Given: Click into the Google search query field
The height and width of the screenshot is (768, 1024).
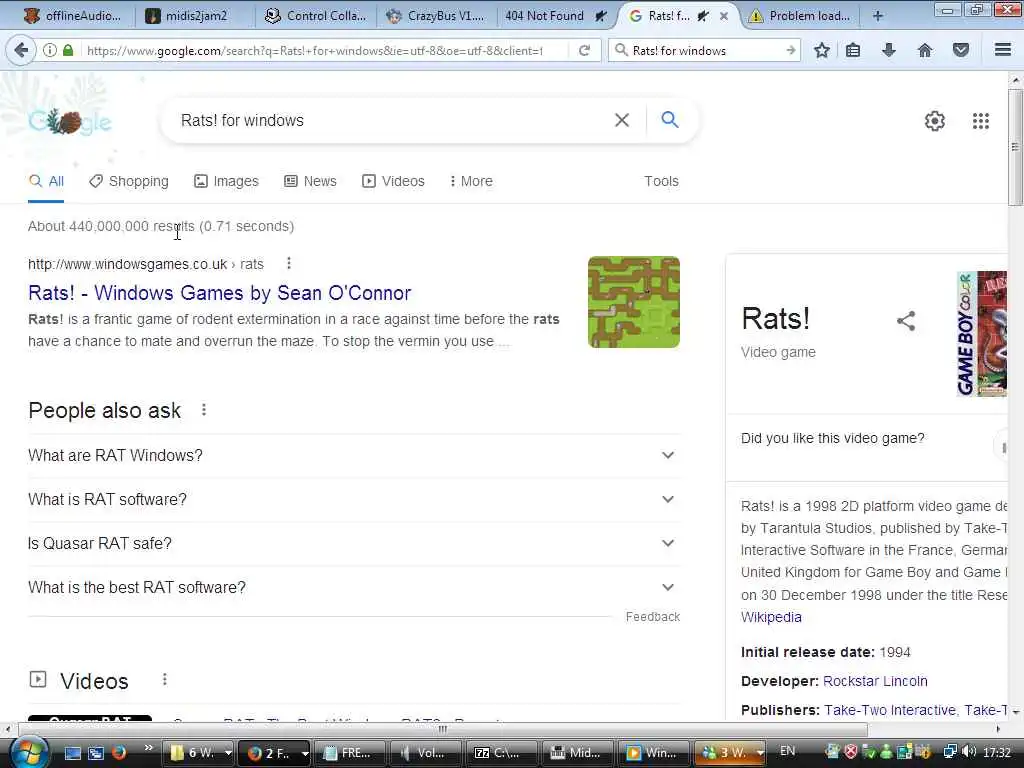Looking at the screenshot, I should pyautogui.click(x=392, y=120).
